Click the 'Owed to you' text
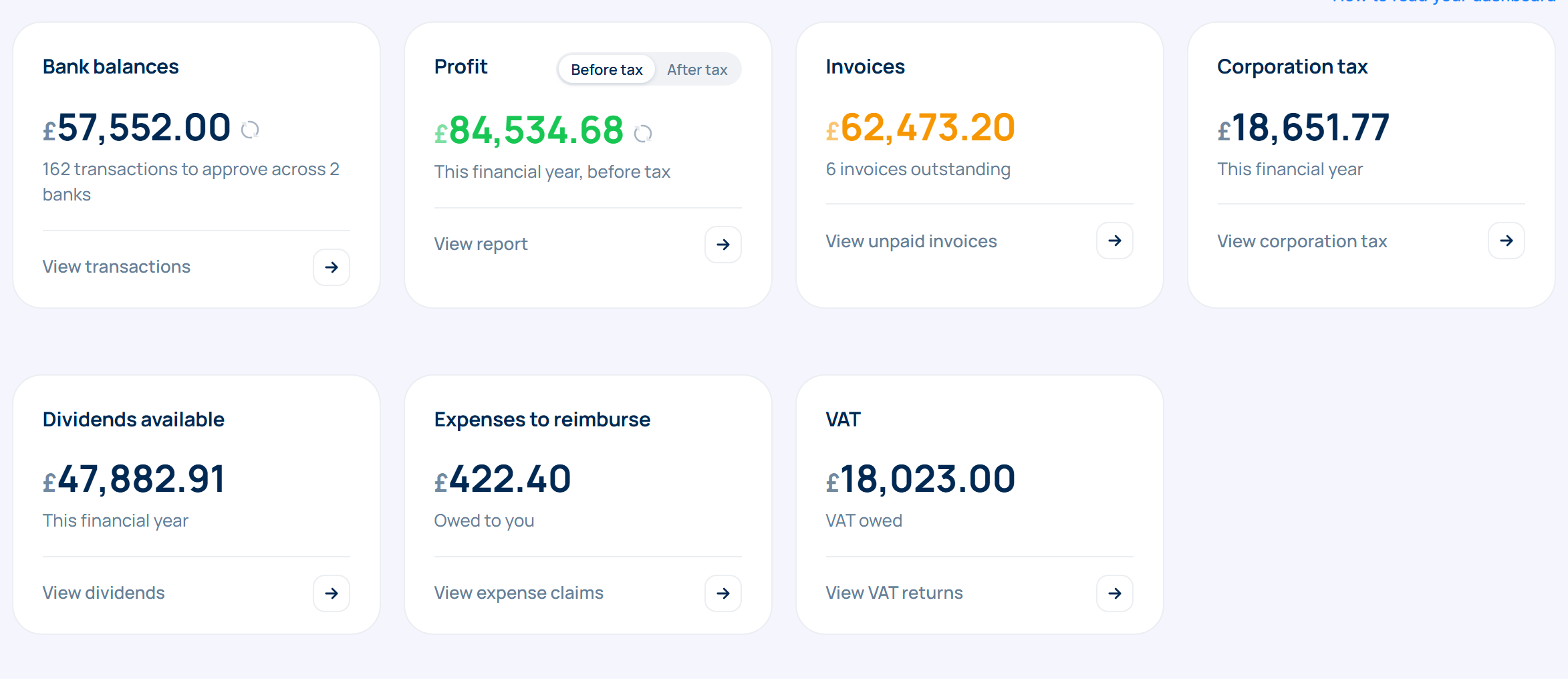 click(485, 521)
